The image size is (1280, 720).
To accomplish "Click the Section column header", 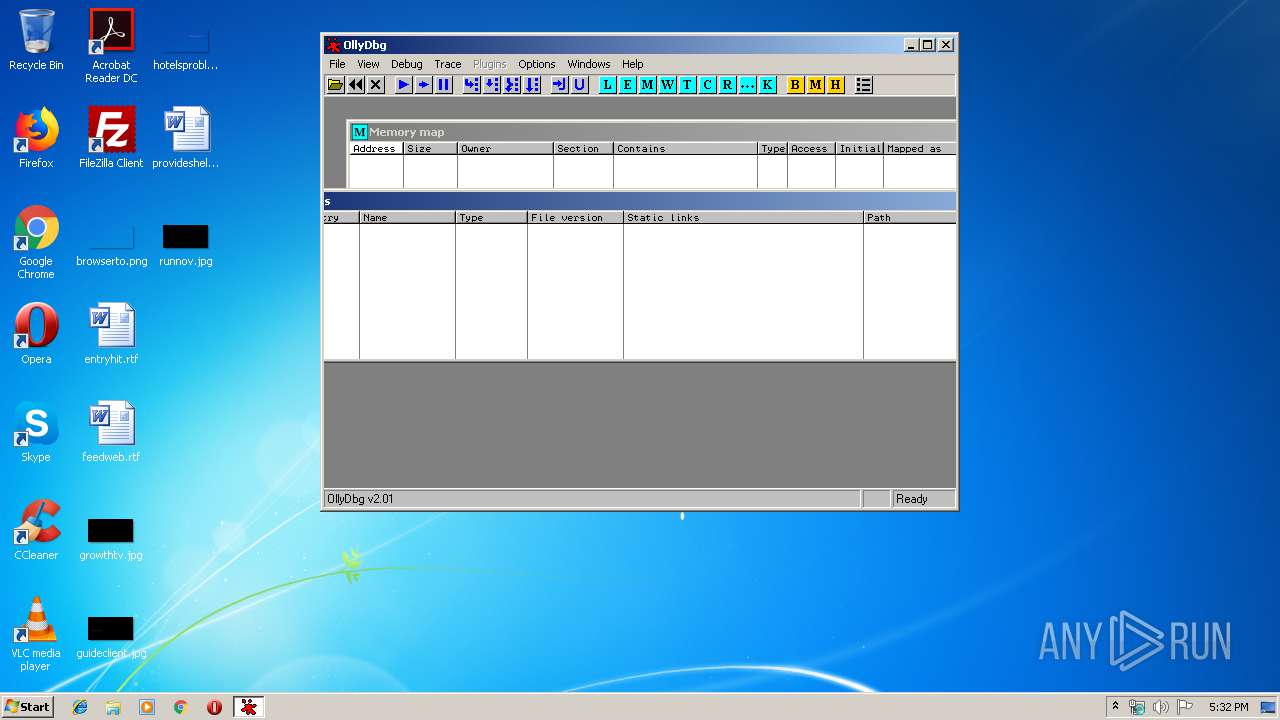I will coord(583,148).
